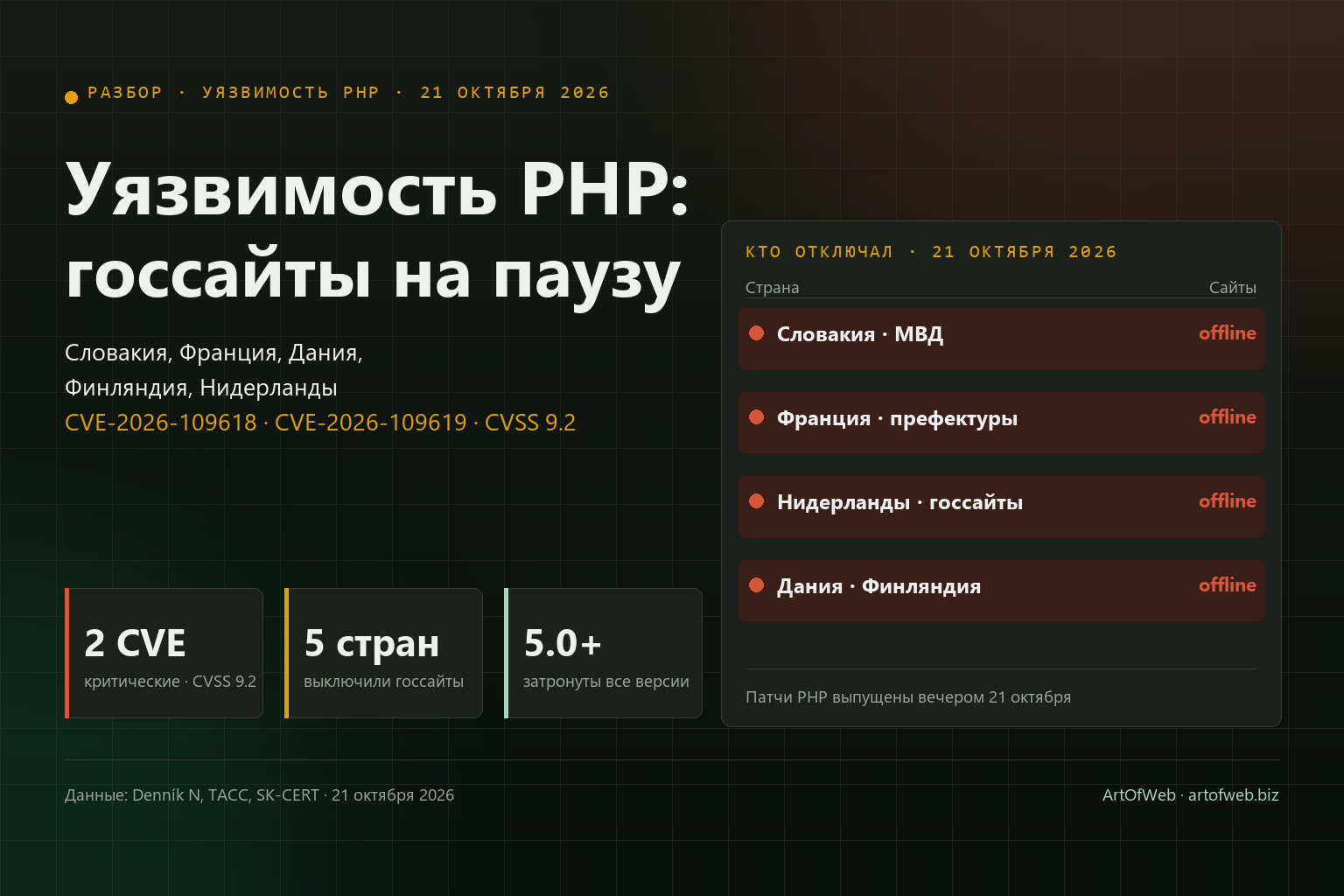The height and width of the screenshot is (896, 1344).
Task: Open the 5 стран stat card
Action: pos(384,653)
